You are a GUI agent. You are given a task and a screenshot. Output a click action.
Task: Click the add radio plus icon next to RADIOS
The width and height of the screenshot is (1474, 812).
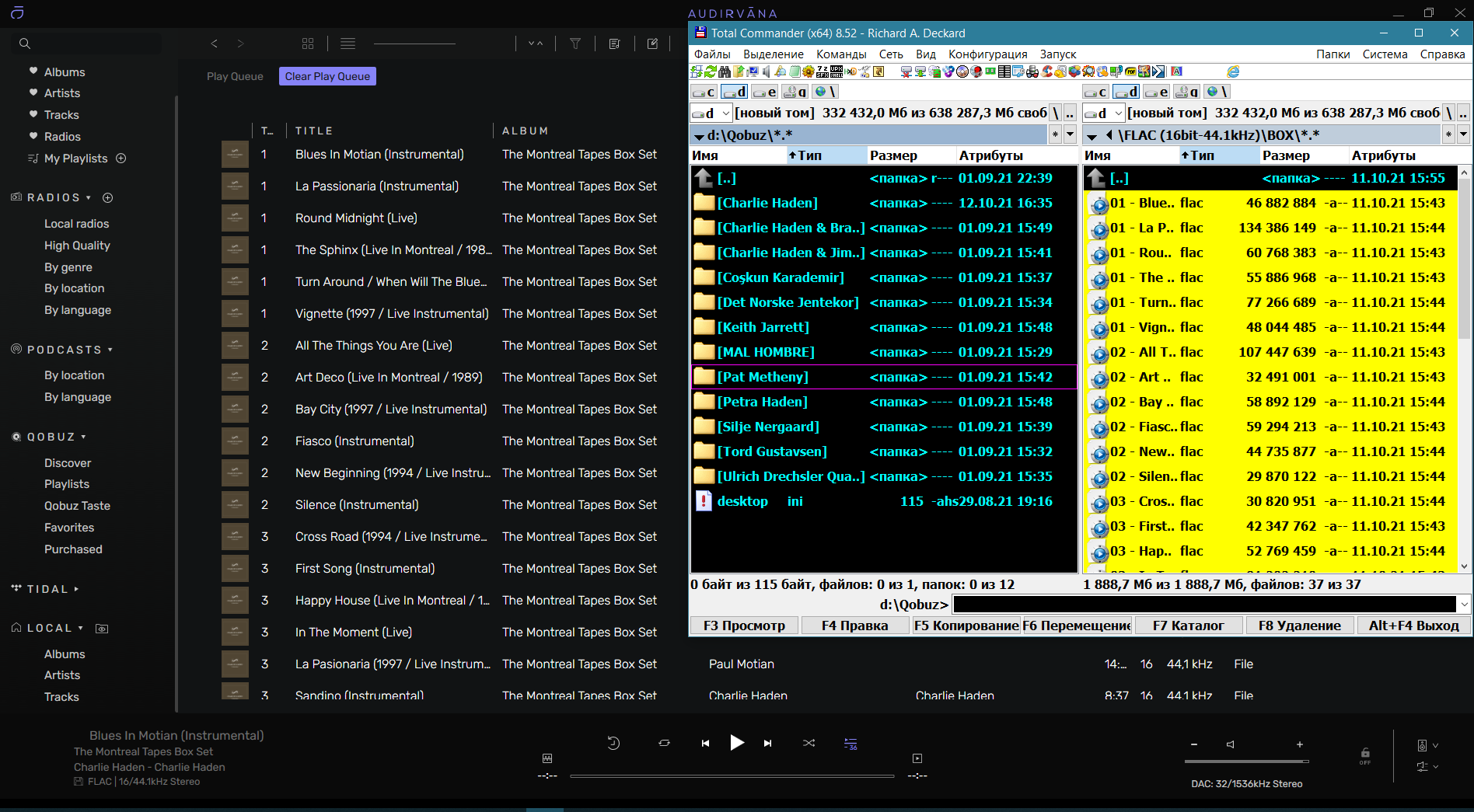108,198
